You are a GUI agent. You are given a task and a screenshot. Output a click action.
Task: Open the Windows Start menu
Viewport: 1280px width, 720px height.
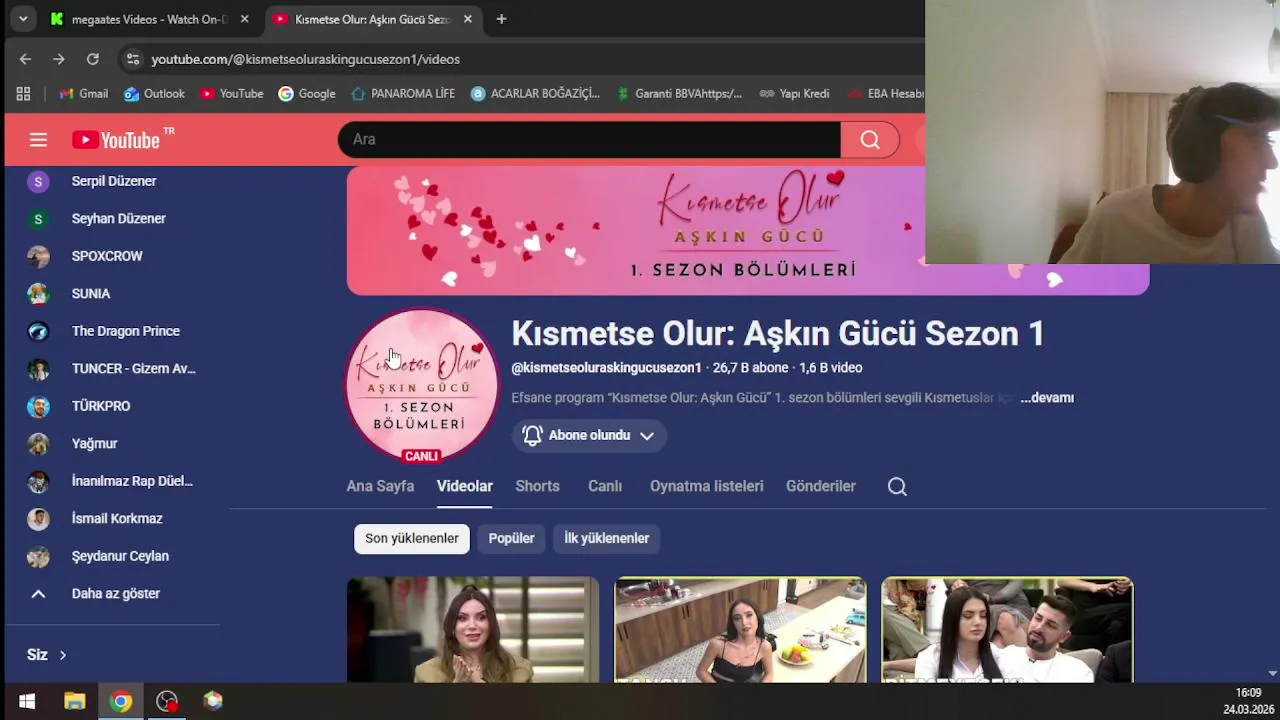click(x=27, y=701)
